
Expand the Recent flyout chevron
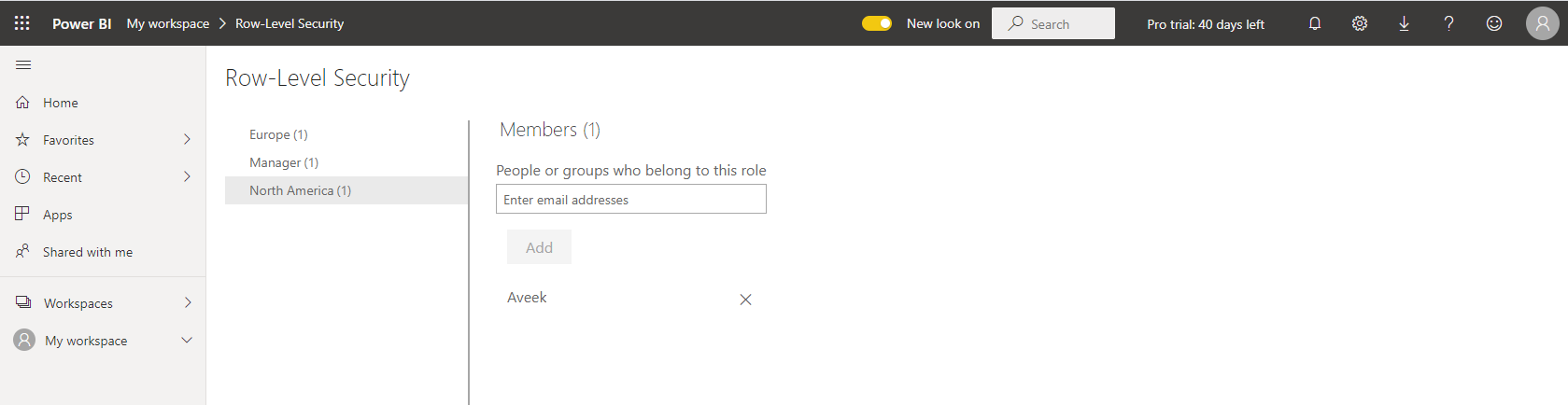click(x=187, y=177)
